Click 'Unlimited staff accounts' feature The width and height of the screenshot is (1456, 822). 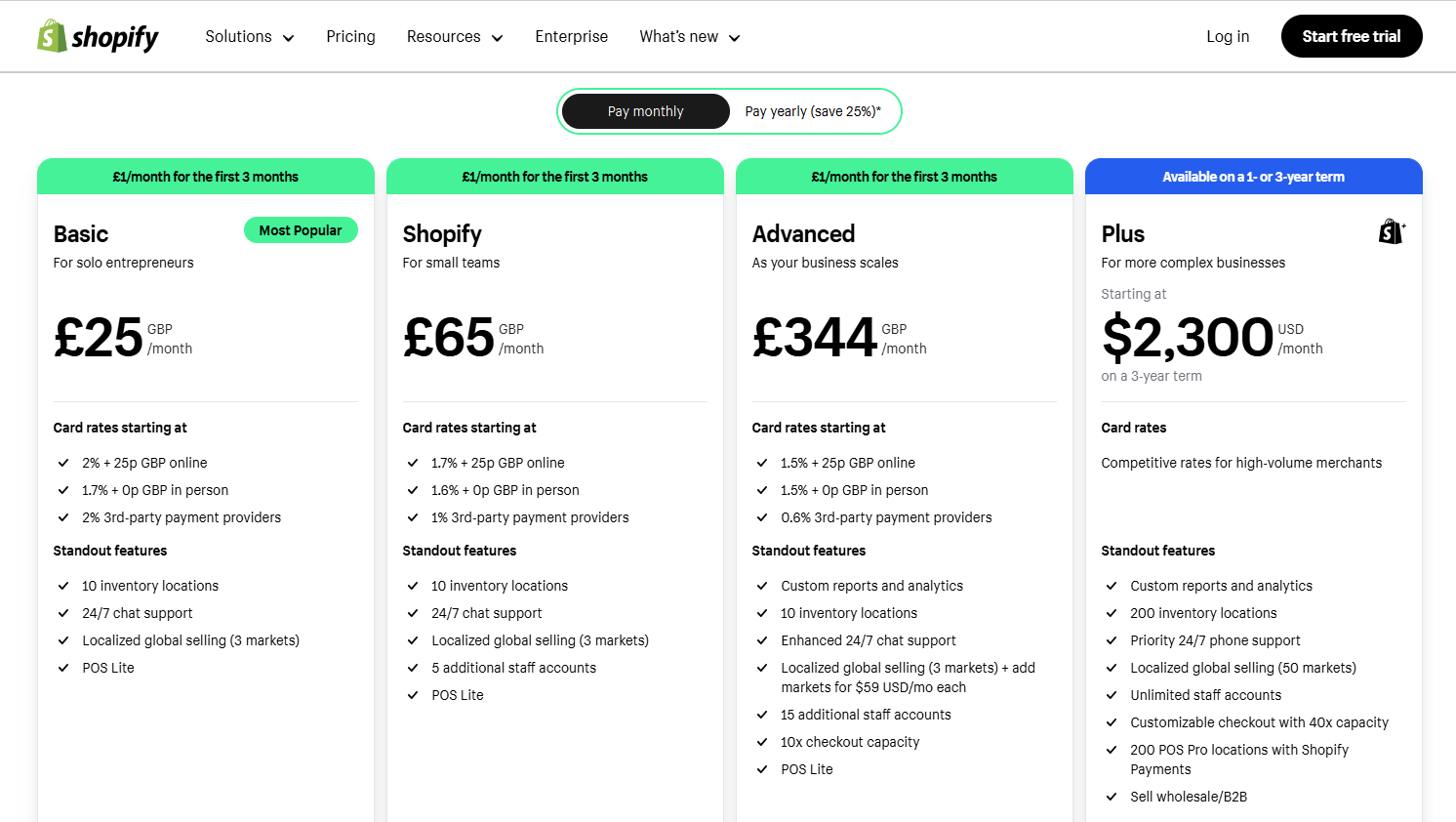click(x=1206, y=695)
